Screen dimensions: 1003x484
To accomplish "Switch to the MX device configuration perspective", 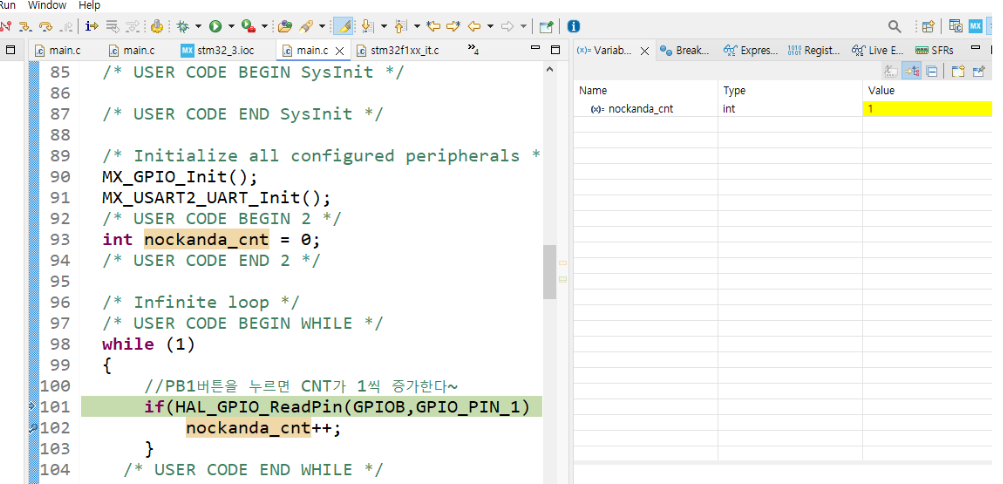I will tap(975, 26).
